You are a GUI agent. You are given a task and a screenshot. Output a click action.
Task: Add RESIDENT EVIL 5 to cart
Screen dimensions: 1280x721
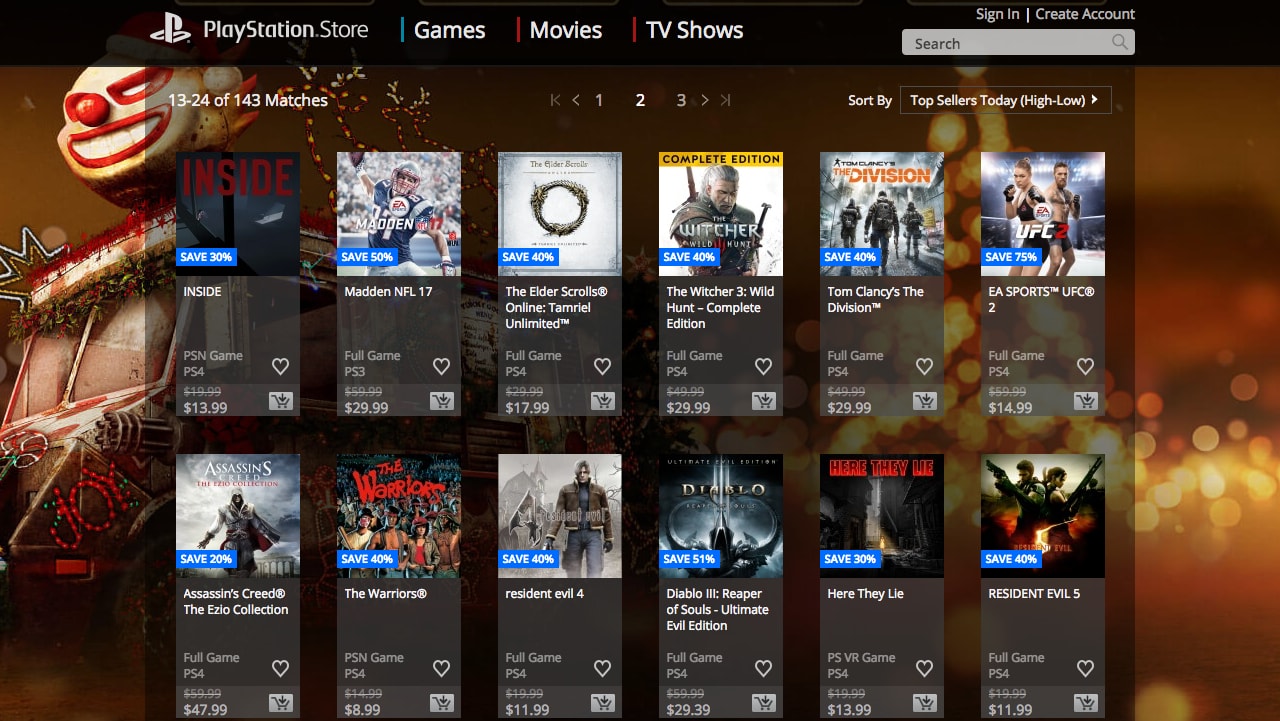pyautogui.click(x=1085, y=703)
